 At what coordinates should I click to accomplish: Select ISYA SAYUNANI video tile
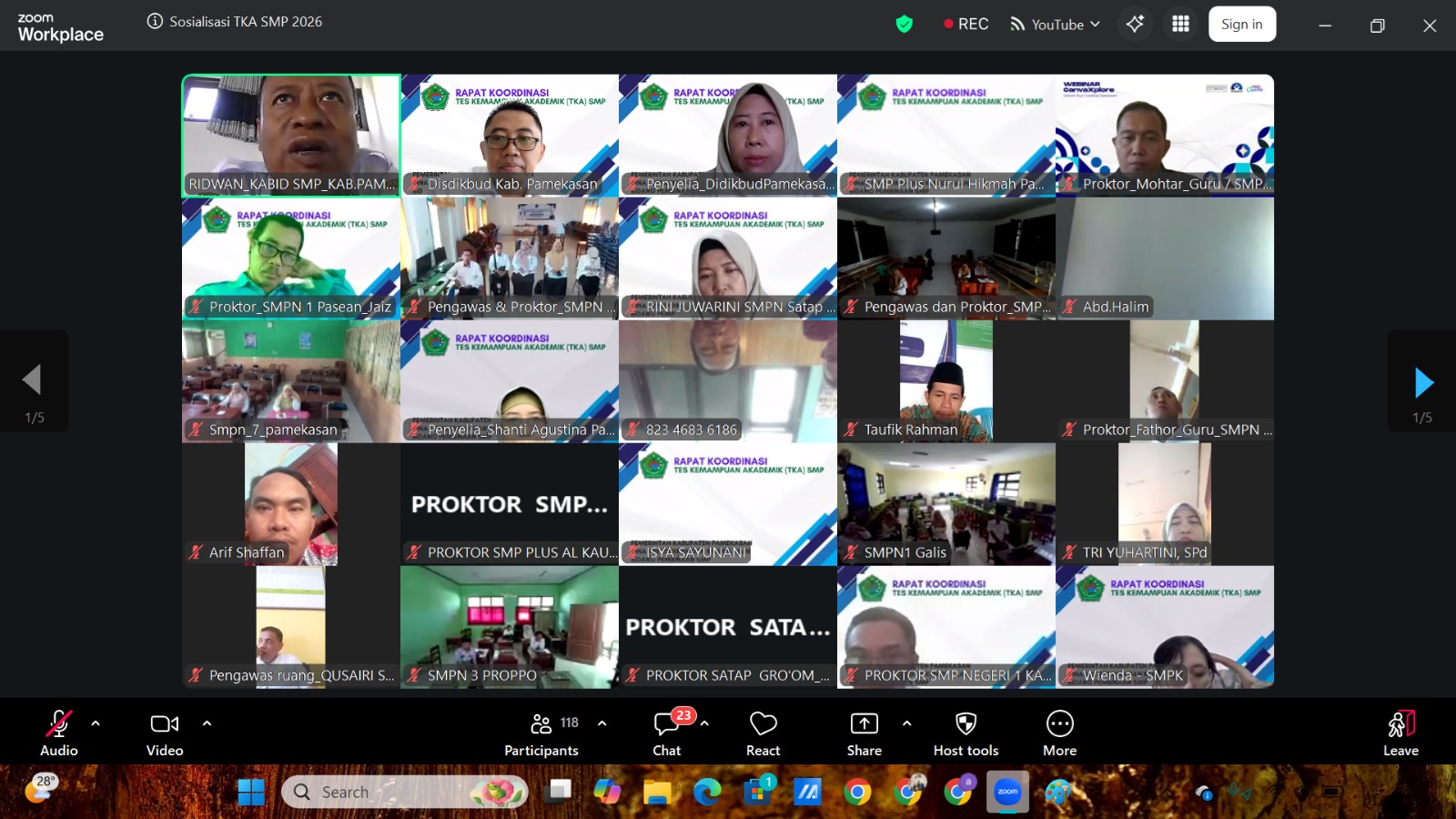click(x=728, y=504)
